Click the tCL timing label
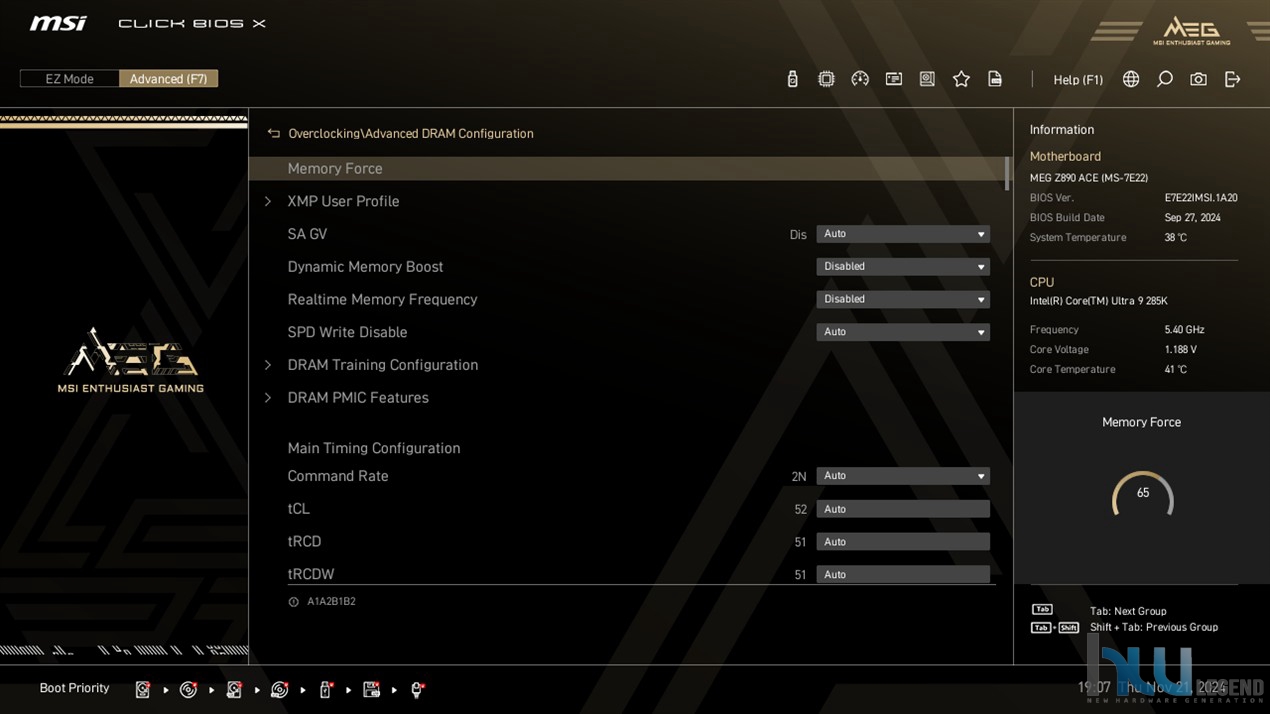1270x714 pixels. [299, 509]
